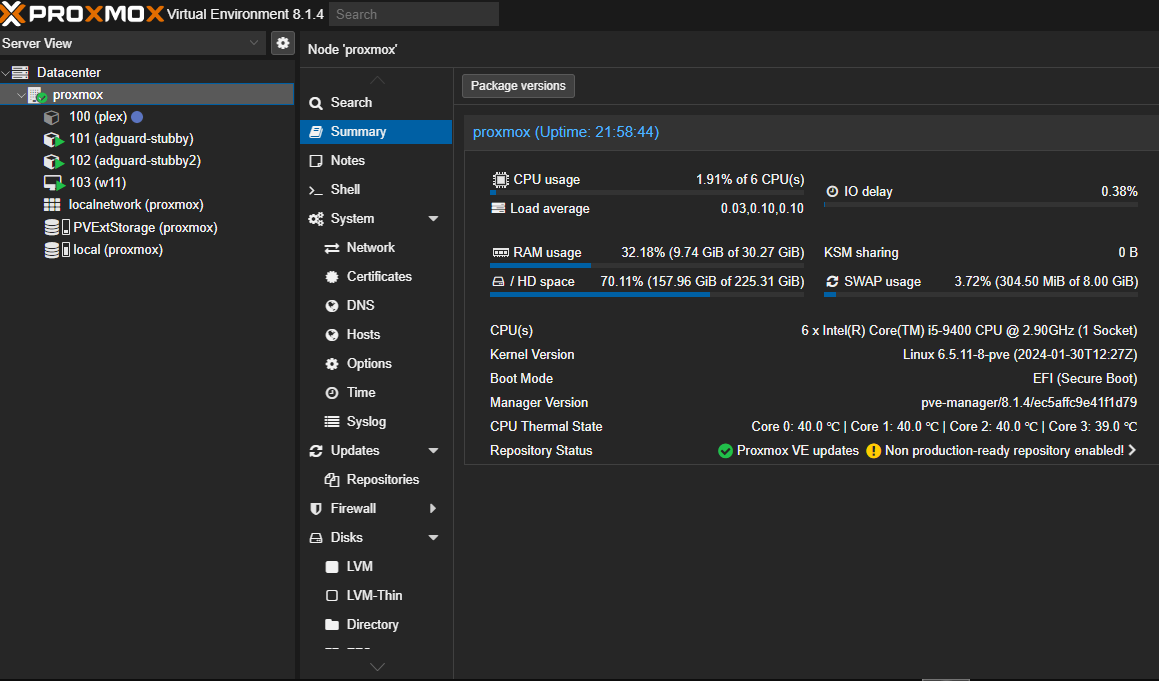Click the localnetwork grid icon
Screen dimensions: 1159x681
click(52, 205)
